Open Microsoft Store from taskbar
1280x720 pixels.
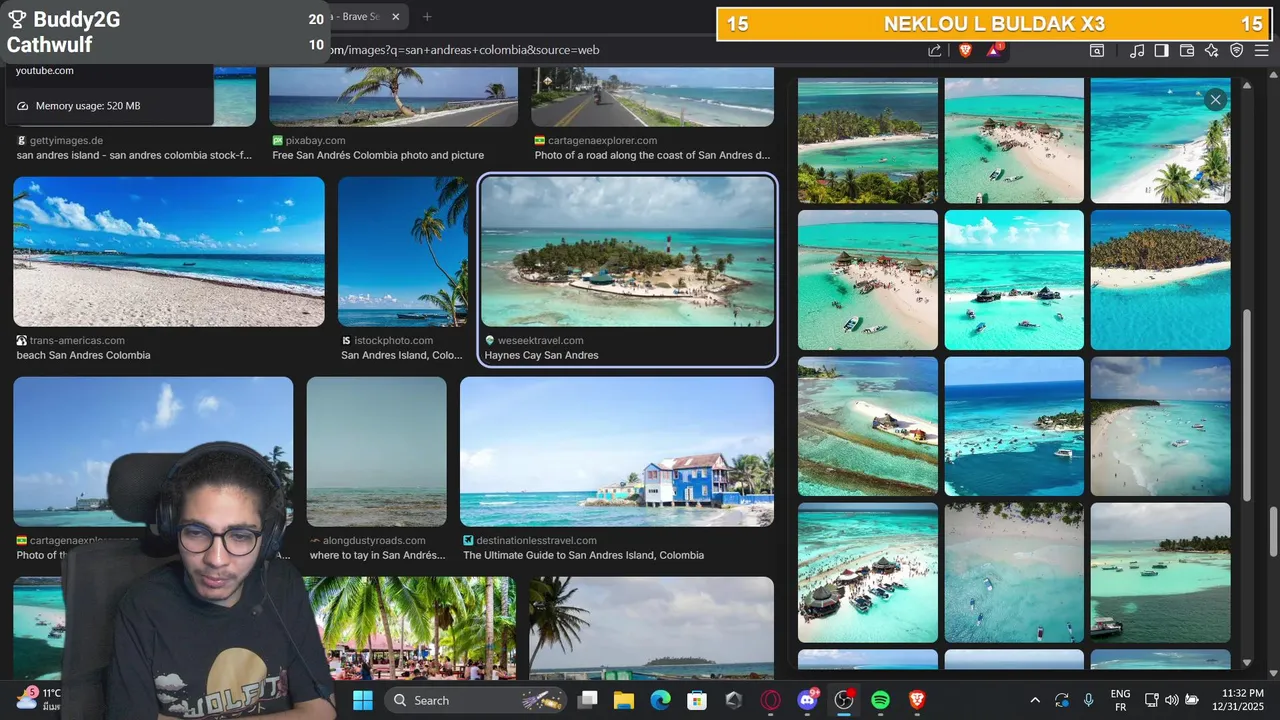pos(697,700)
